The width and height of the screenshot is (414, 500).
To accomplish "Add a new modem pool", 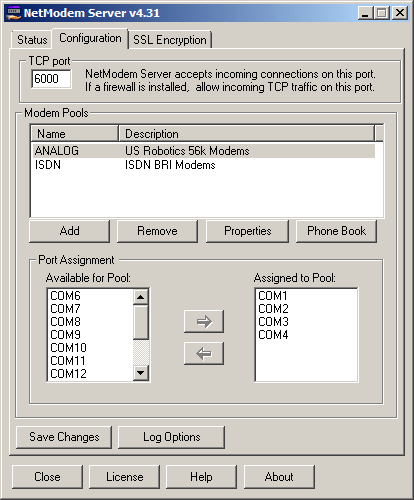I will click(69, 231).
